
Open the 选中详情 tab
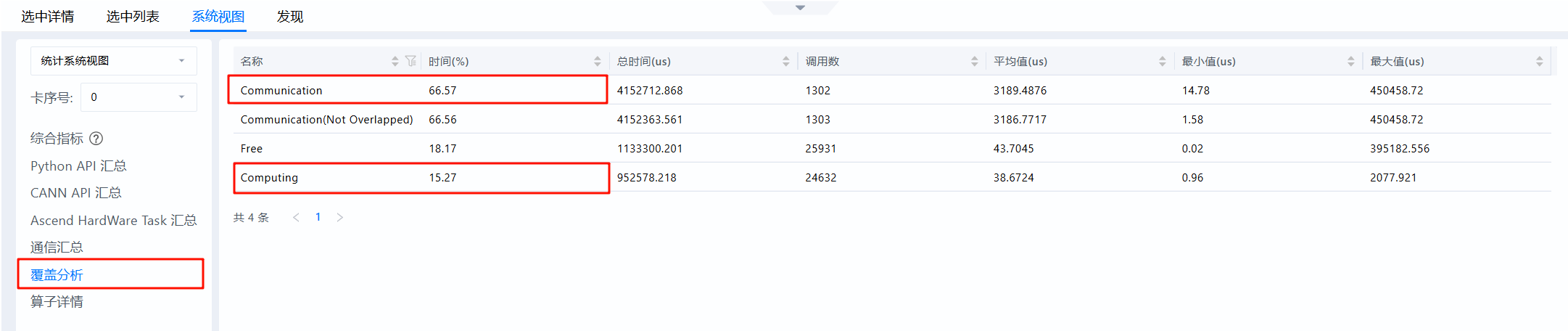click(x=48, y=16)
